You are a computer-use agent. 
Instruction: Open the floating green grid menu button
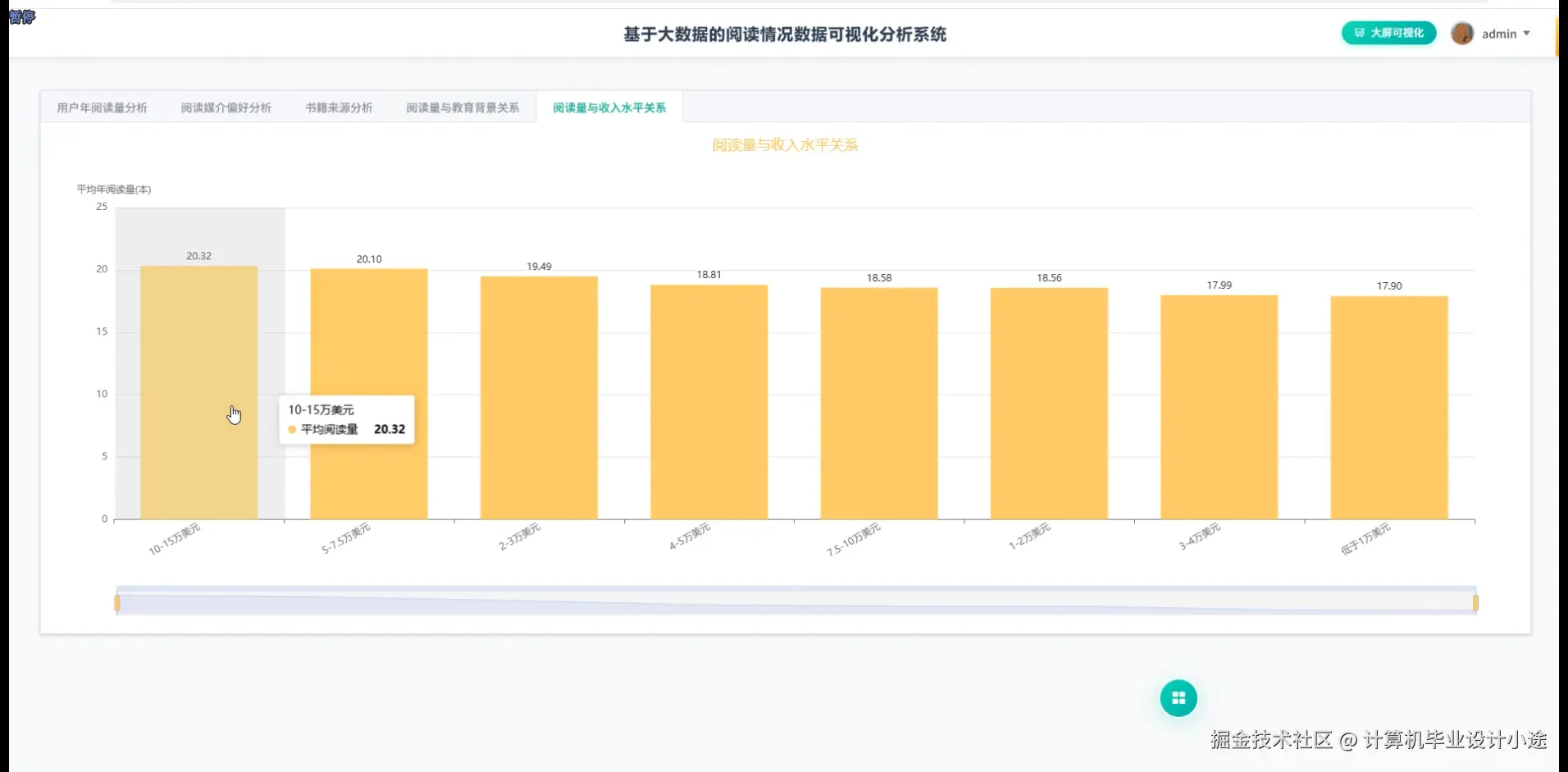click(1178, 697)
